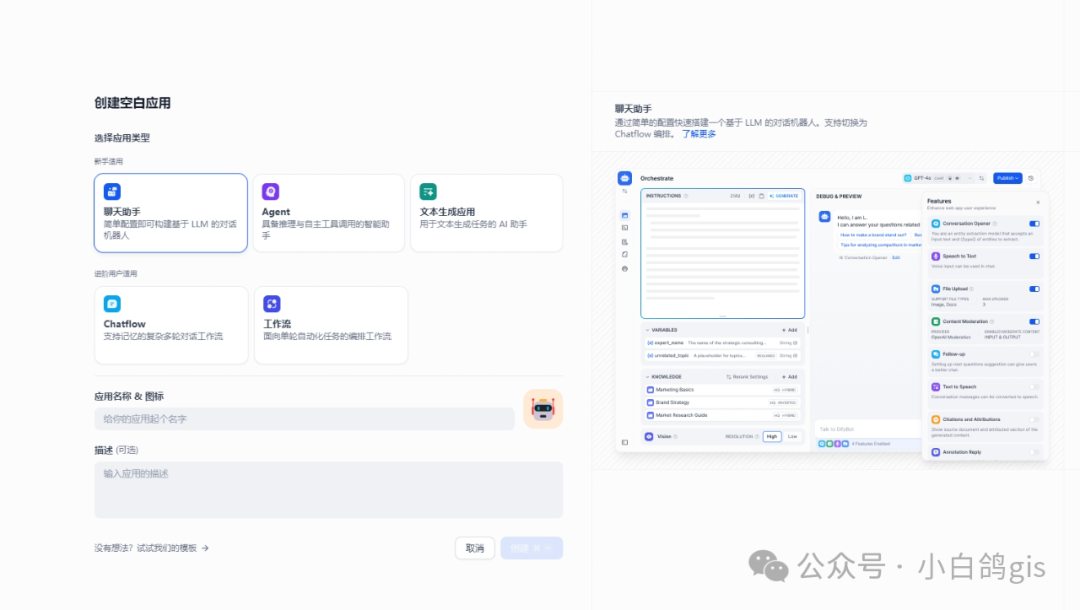Set Vision resolution to High
The image size is (1080, 610).
(773, 437)
